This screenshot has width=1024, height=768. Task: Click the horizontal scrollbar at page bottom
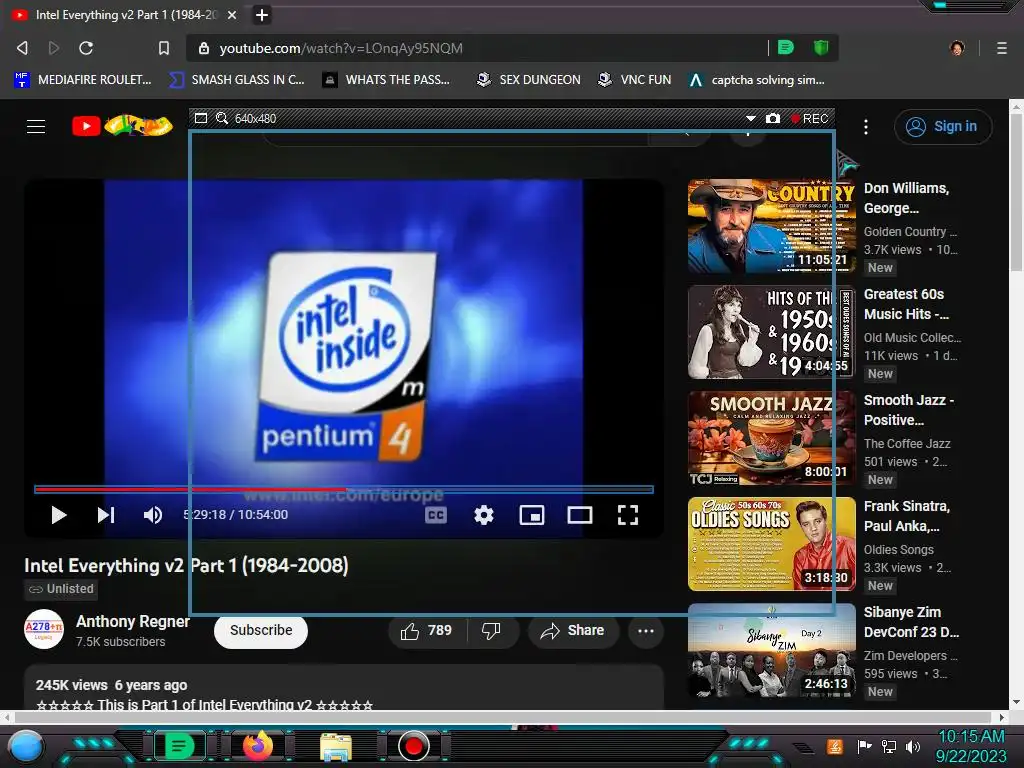(x=503, y=717)
